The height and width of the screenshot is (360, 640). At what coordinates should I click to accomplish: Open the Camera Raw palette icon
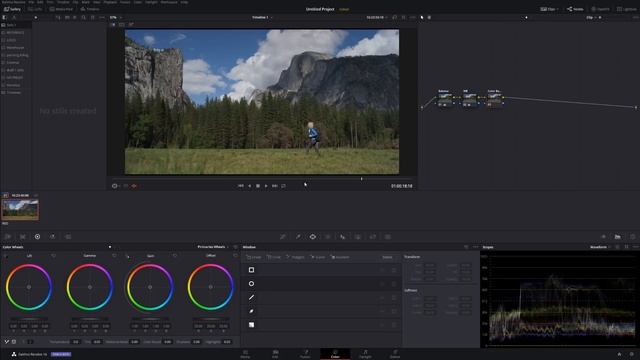8,237
